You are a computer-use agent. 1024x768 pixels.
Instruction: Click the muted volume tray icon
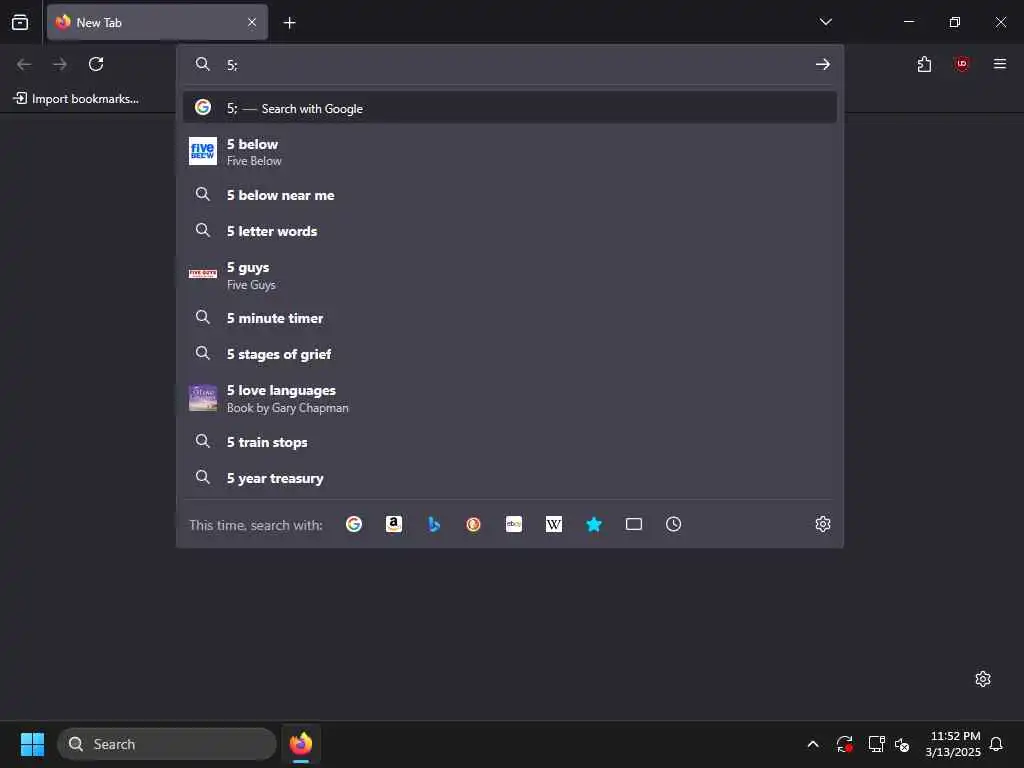[x=903, y=744]
